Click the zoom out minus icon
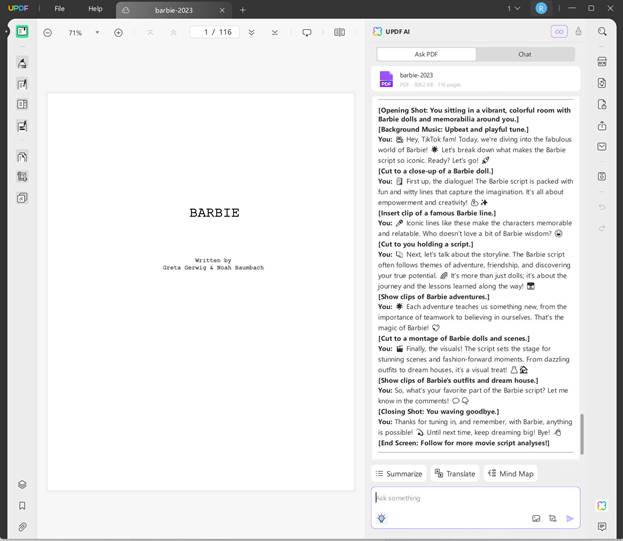 [x=48, y=32]
